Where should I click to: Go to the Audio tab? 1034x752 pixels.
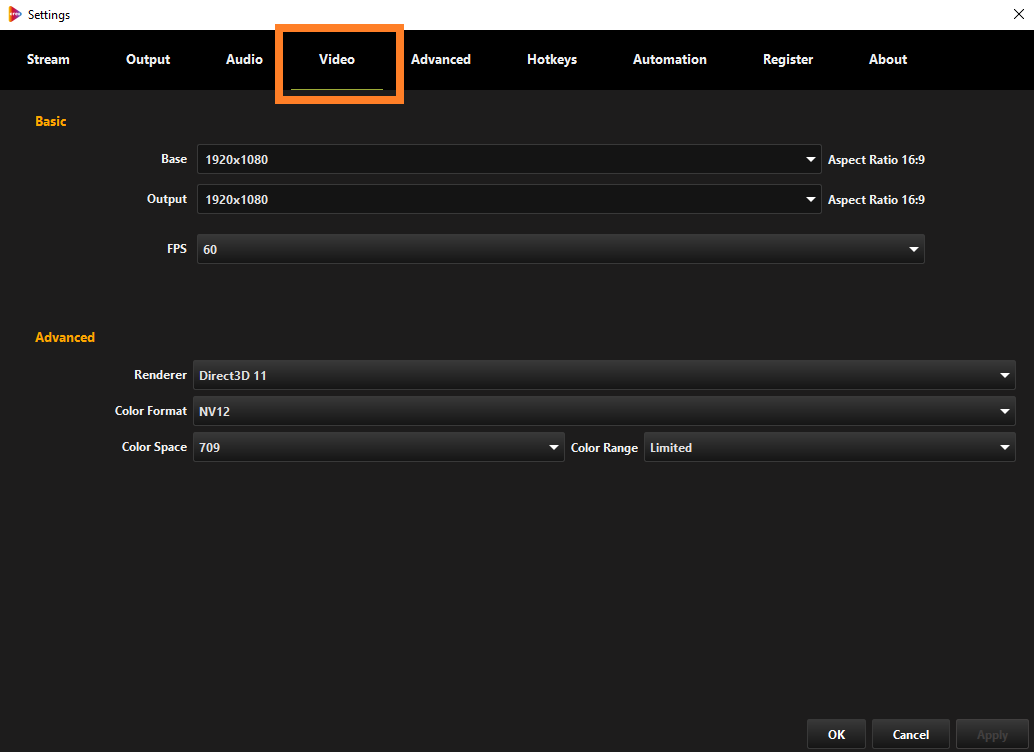(244, 59)
